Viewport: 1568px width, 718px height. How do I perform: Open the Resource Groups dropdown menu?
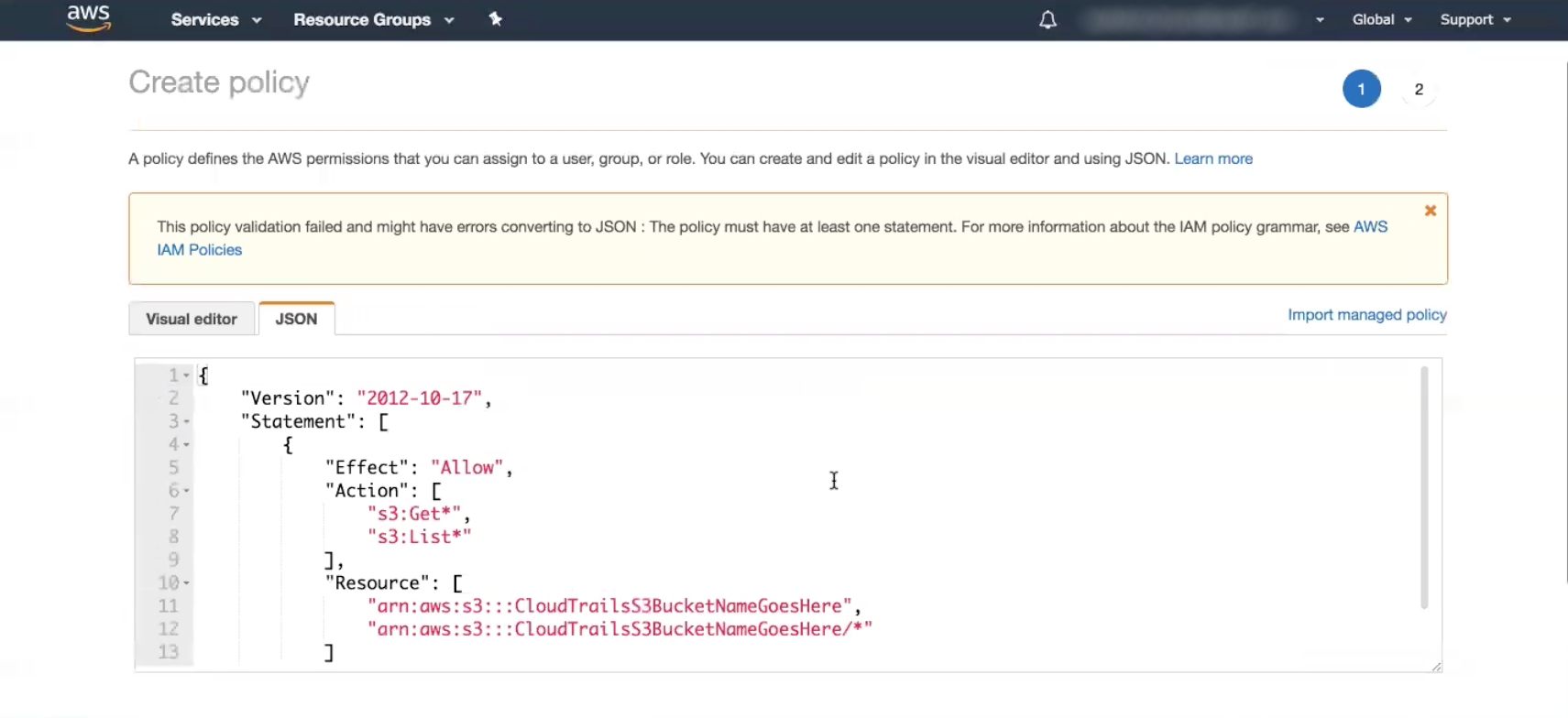374,20
